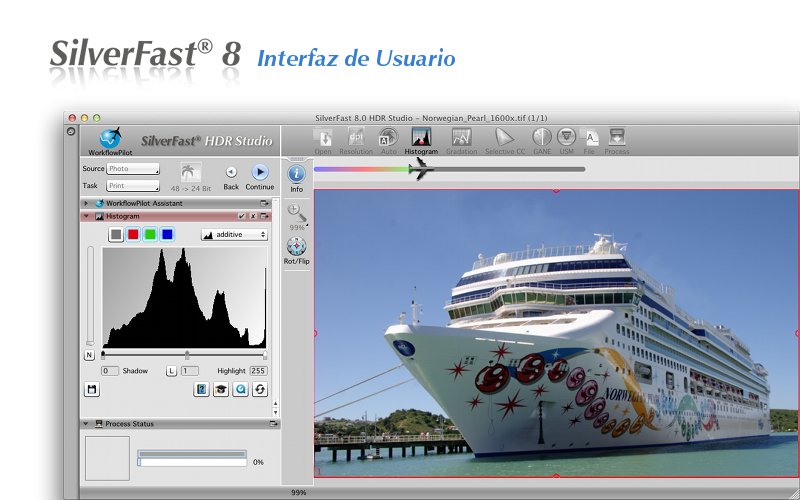800x500 pixels.
Task: Select the GANE noise tool
Action: click(x=542, y=137)
